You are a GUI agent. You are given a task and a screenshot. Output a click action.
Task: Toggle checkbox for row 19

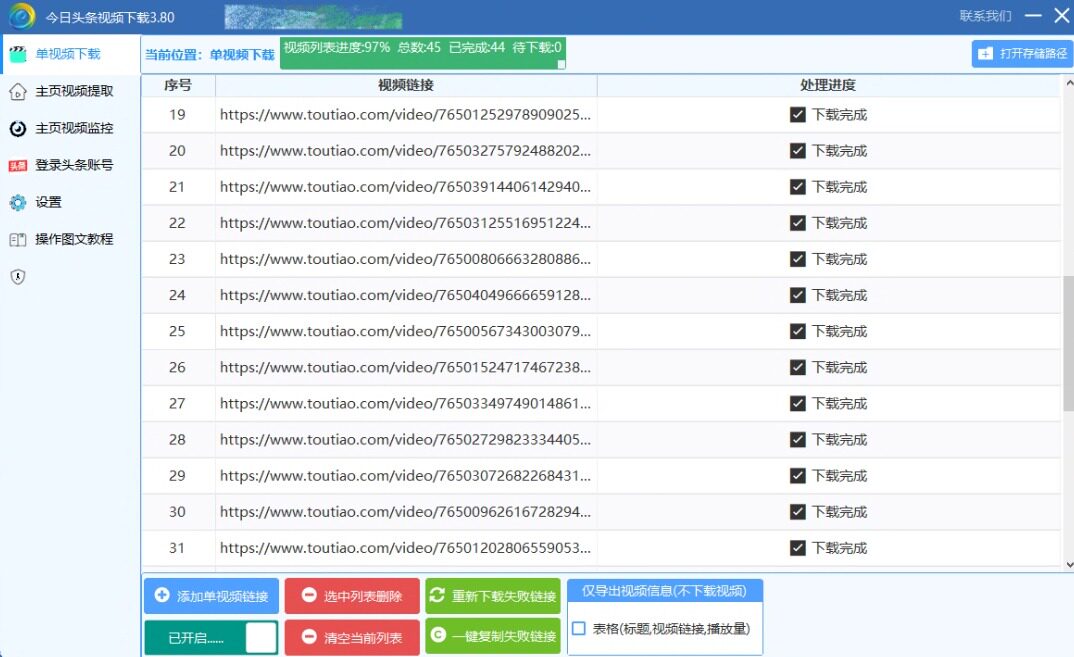[x=797, y=114]
